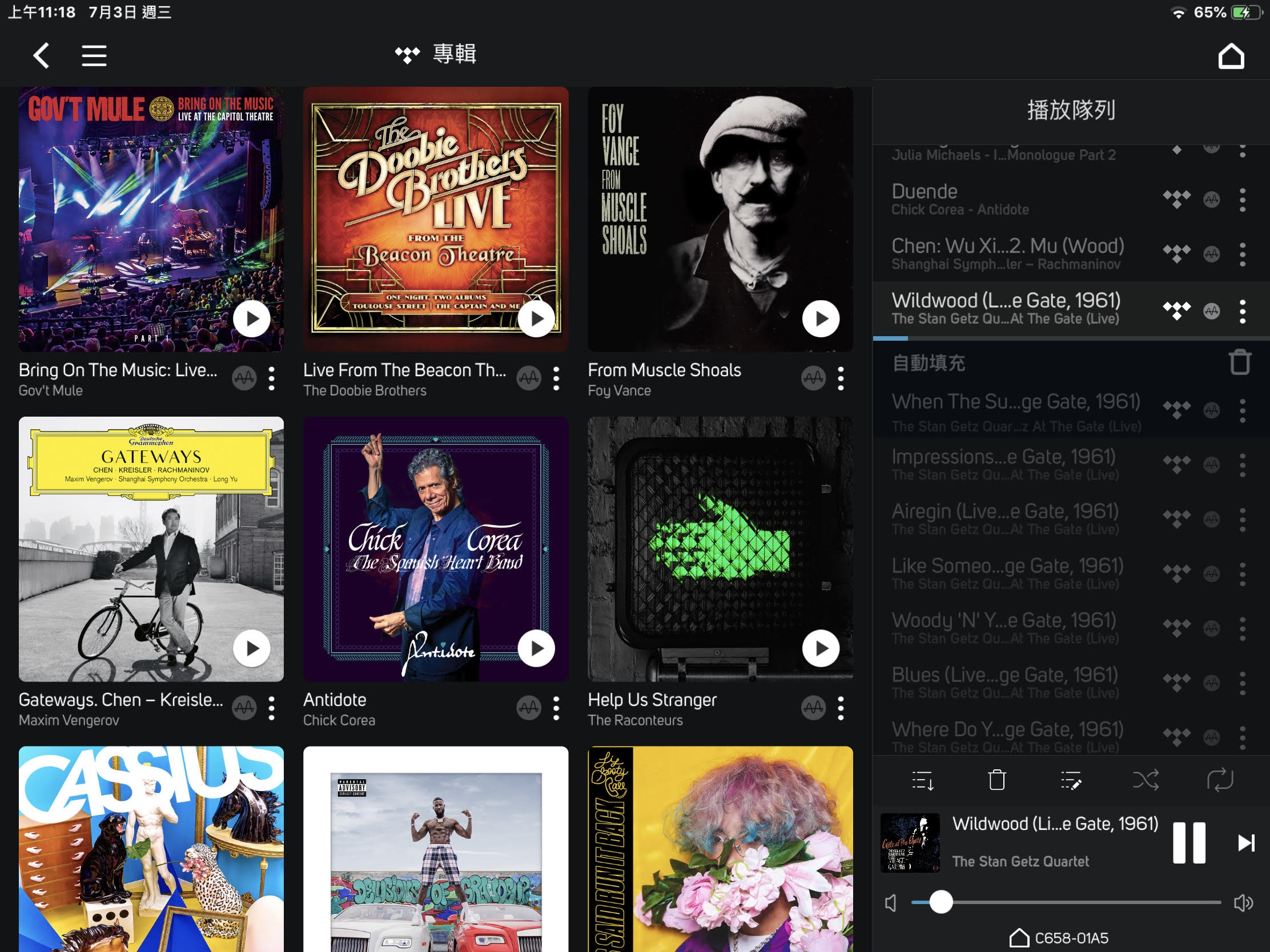Tap Tidal icon on Duende row
This screenshot has width=1270, height=952.
pos(1176,200)
